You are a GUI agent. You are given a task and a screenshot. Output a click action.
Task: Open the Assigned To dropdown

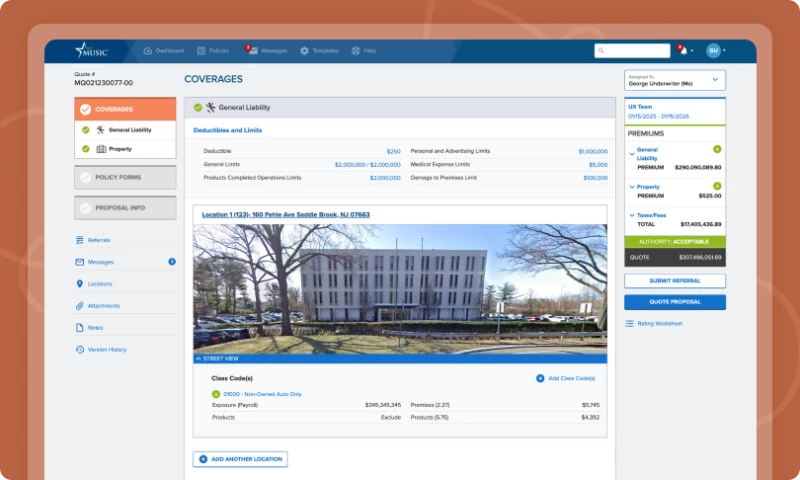pyautogui.click(x=674, y=80)
